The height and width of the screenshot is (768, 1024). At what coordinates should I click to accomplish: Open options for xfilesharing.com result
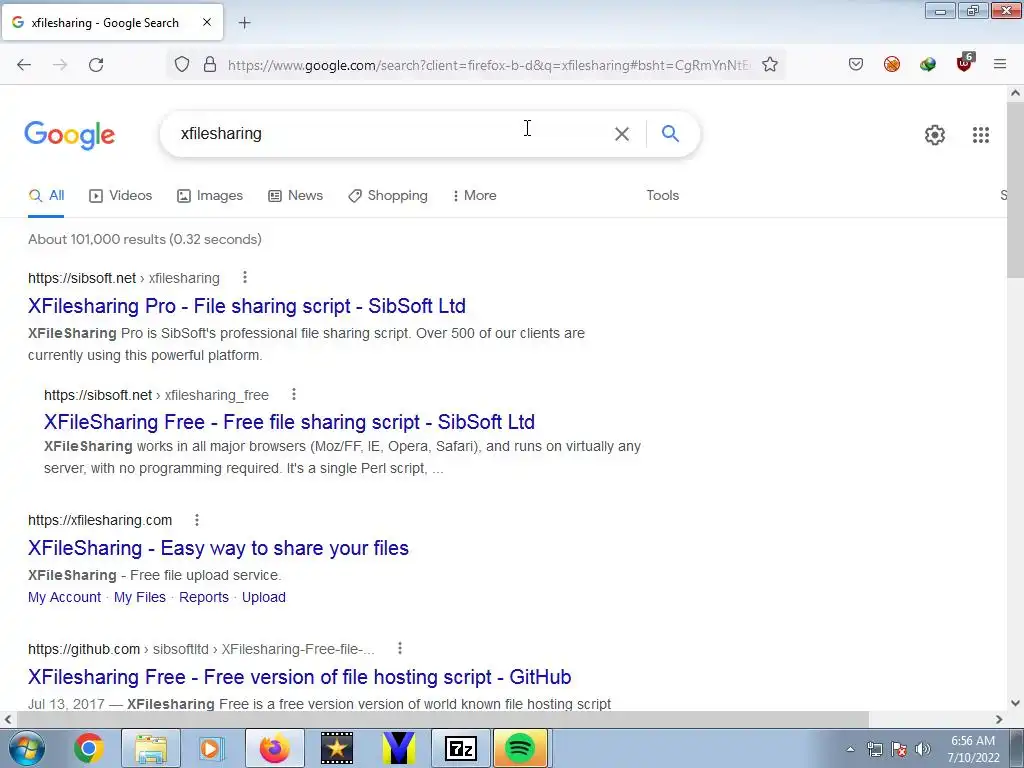point(197,520)
